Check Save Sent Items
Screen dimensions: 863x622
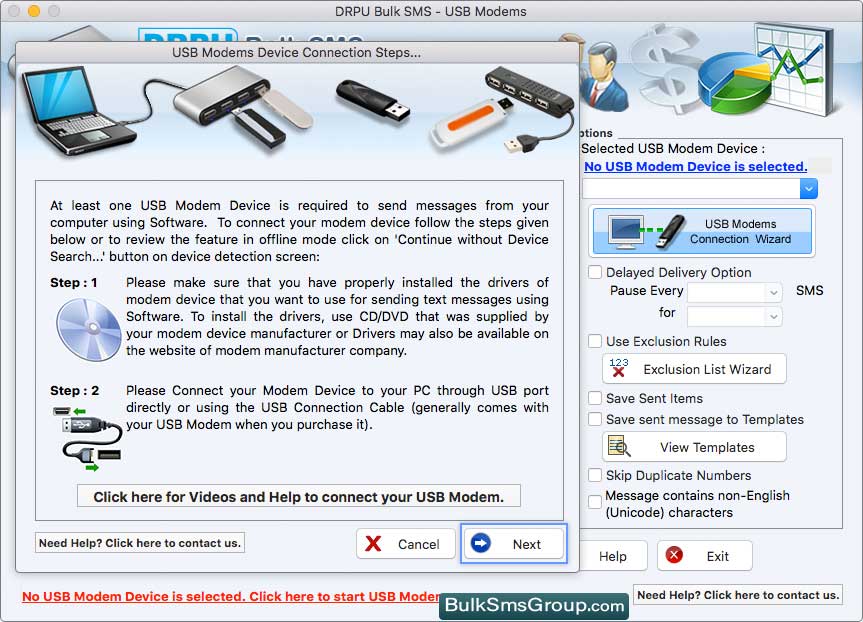[595, 398]
